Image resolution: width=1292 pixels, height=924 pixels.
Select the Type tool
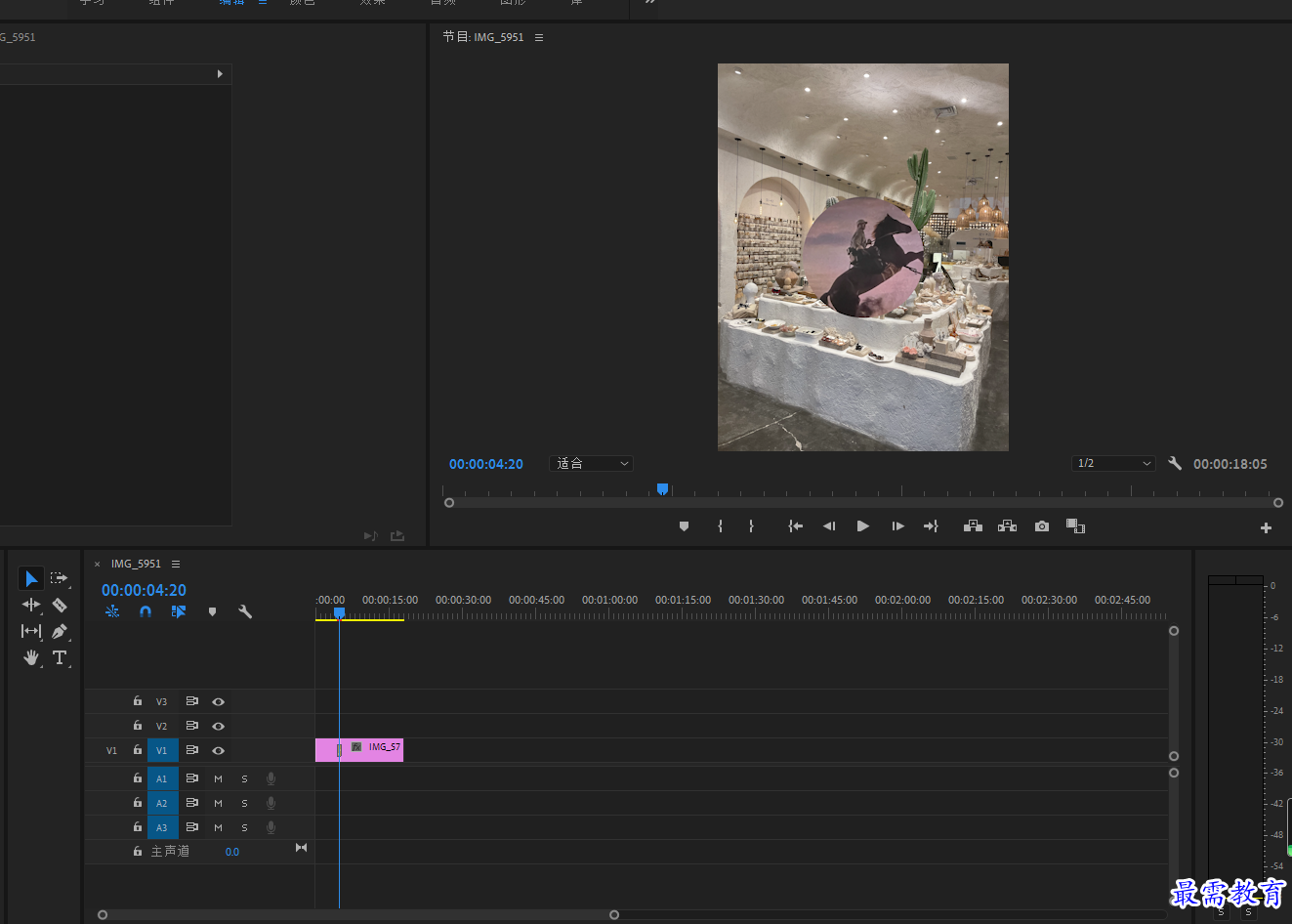point(60,657)
